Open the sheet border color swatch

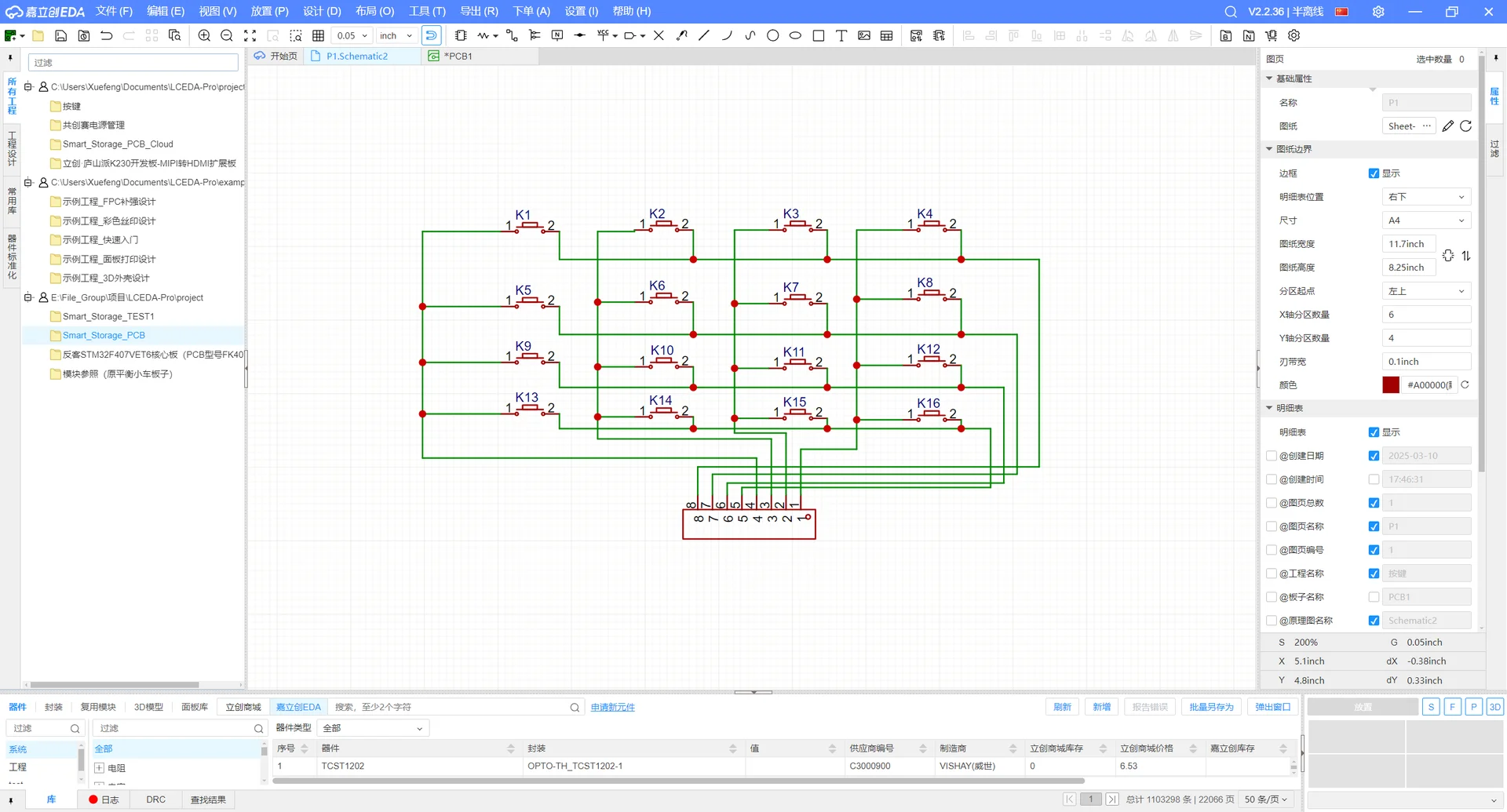[x=1392, y=384]
